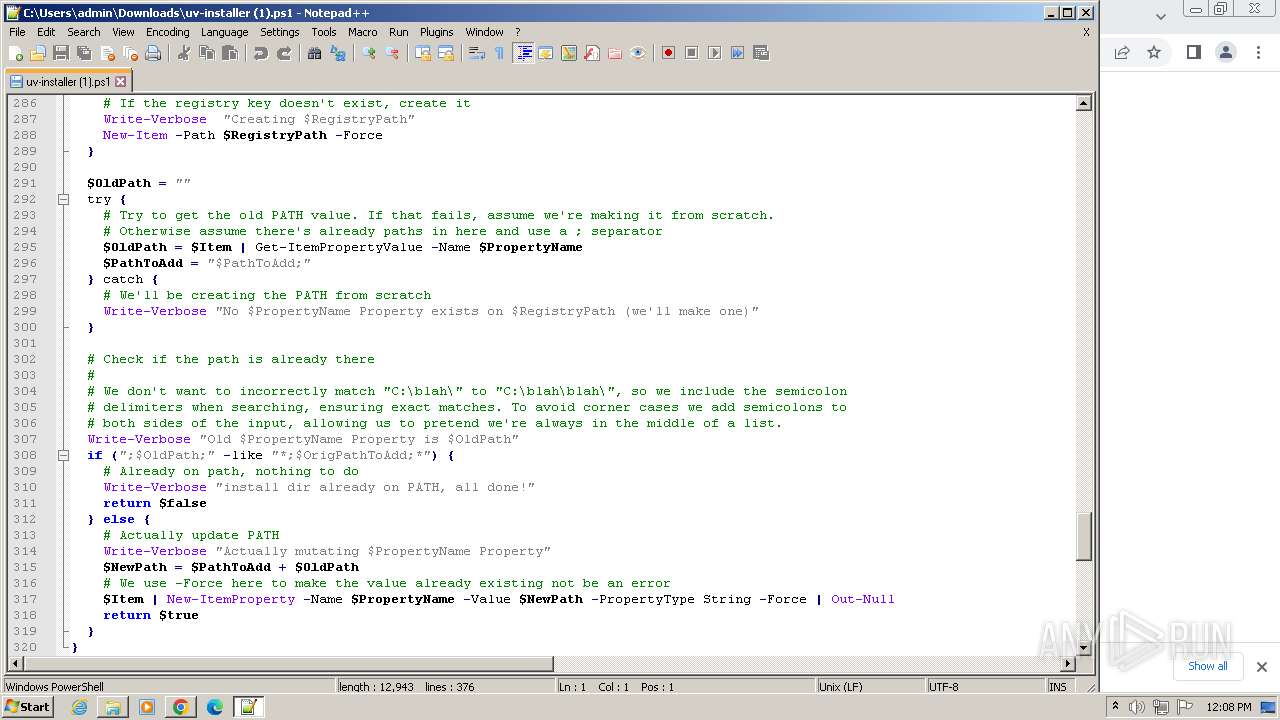
Task: Cut the selection with the scissors icon
Action: pos(184,53)
